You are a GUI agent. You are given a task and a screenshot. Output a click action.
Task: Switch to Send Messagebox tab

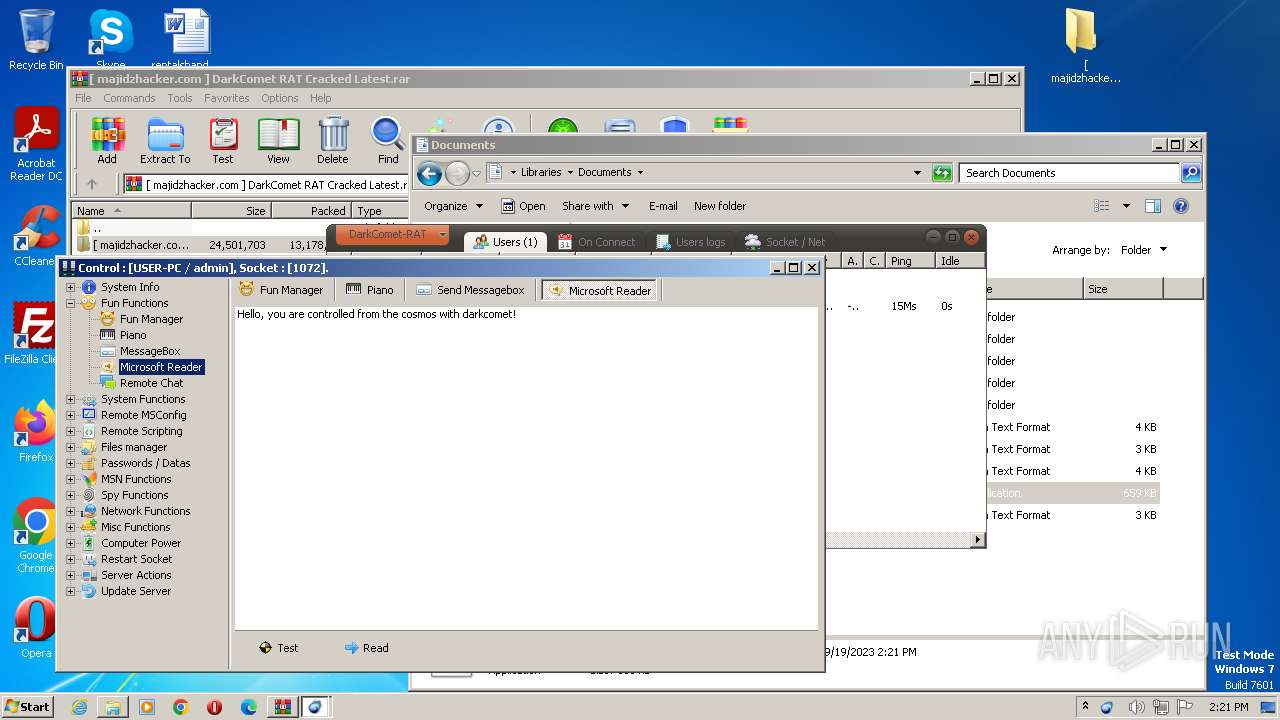(x=470, y=290)
